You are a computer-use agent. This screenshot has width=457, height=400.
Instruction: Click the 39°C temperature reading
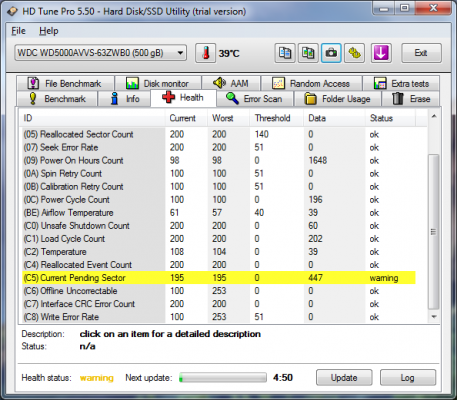[229, 53]
